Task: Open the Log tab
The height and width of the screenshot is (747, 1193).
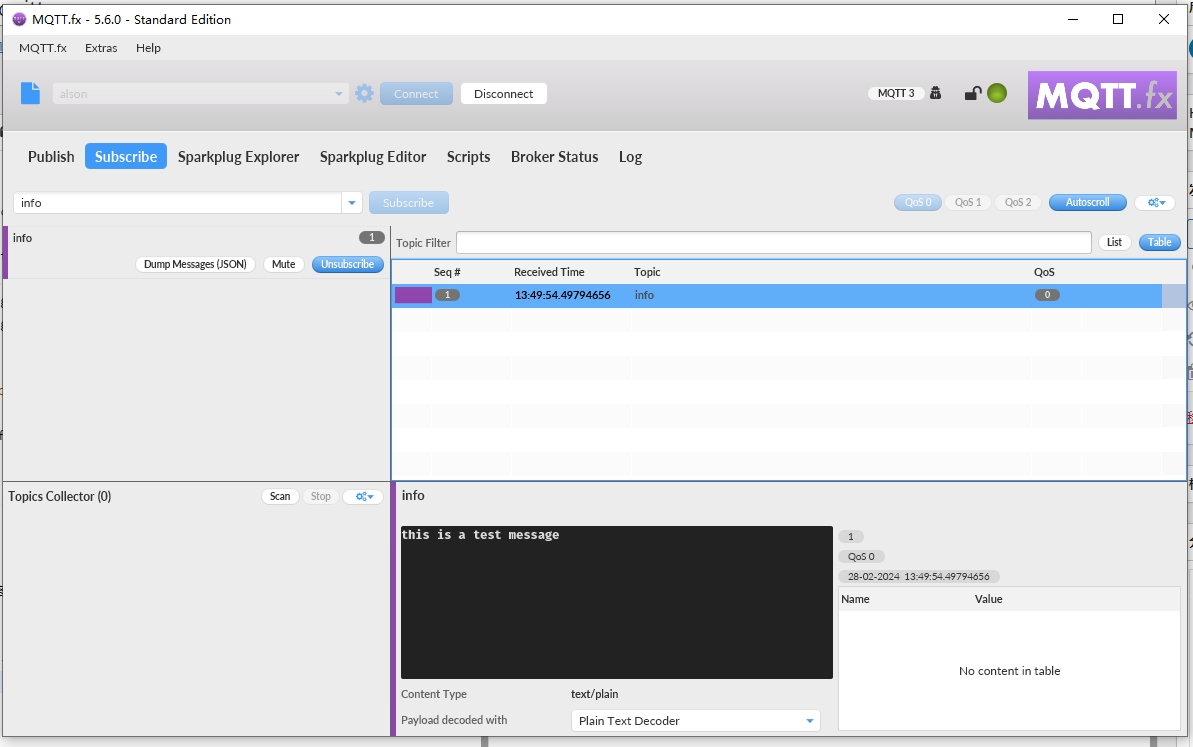Action: (x=630, y=157)
